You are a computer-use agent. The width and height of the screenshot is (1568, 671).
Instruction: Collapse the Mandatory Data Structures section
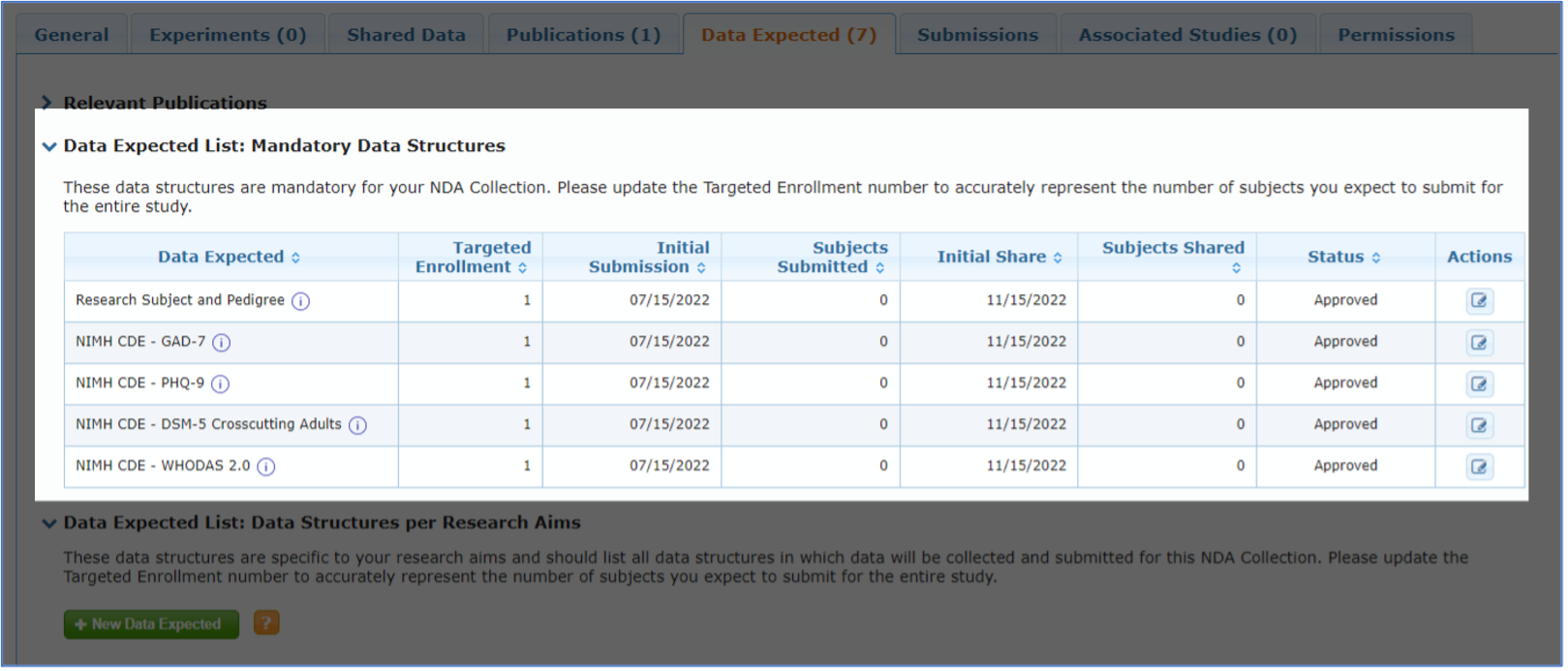click(49, 146)
